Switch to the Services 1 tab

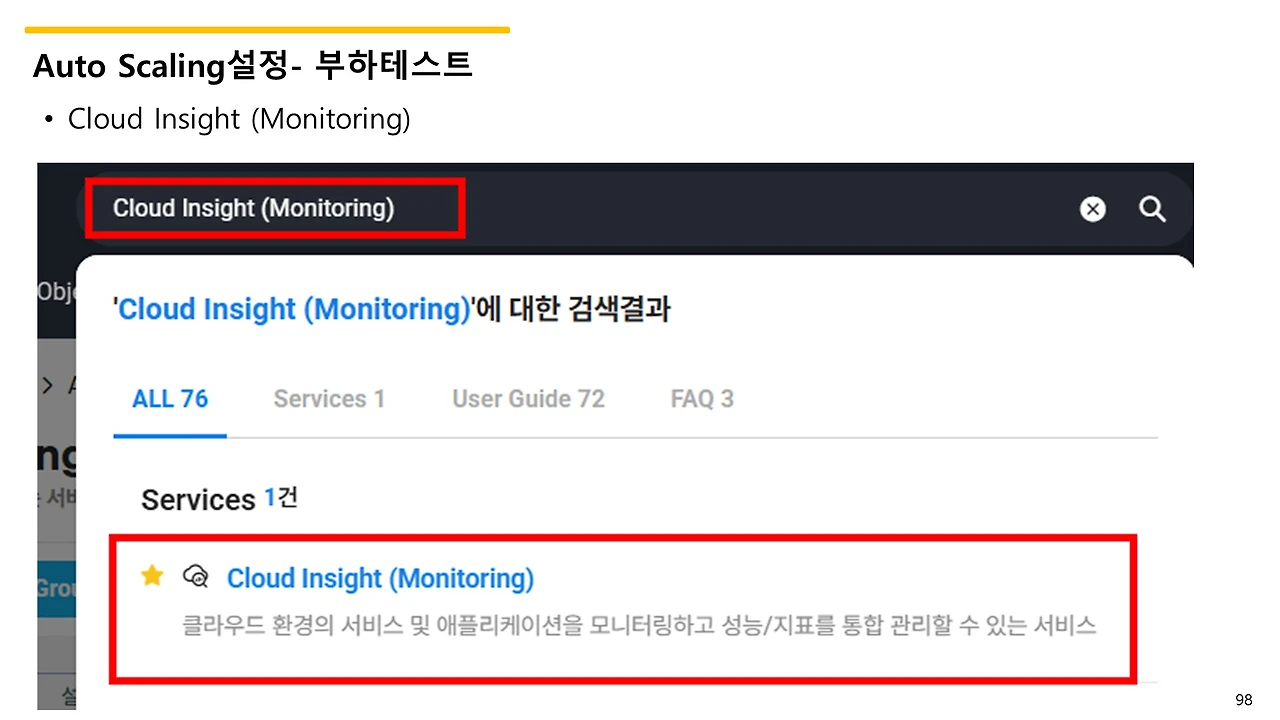(x=329, y=399)
